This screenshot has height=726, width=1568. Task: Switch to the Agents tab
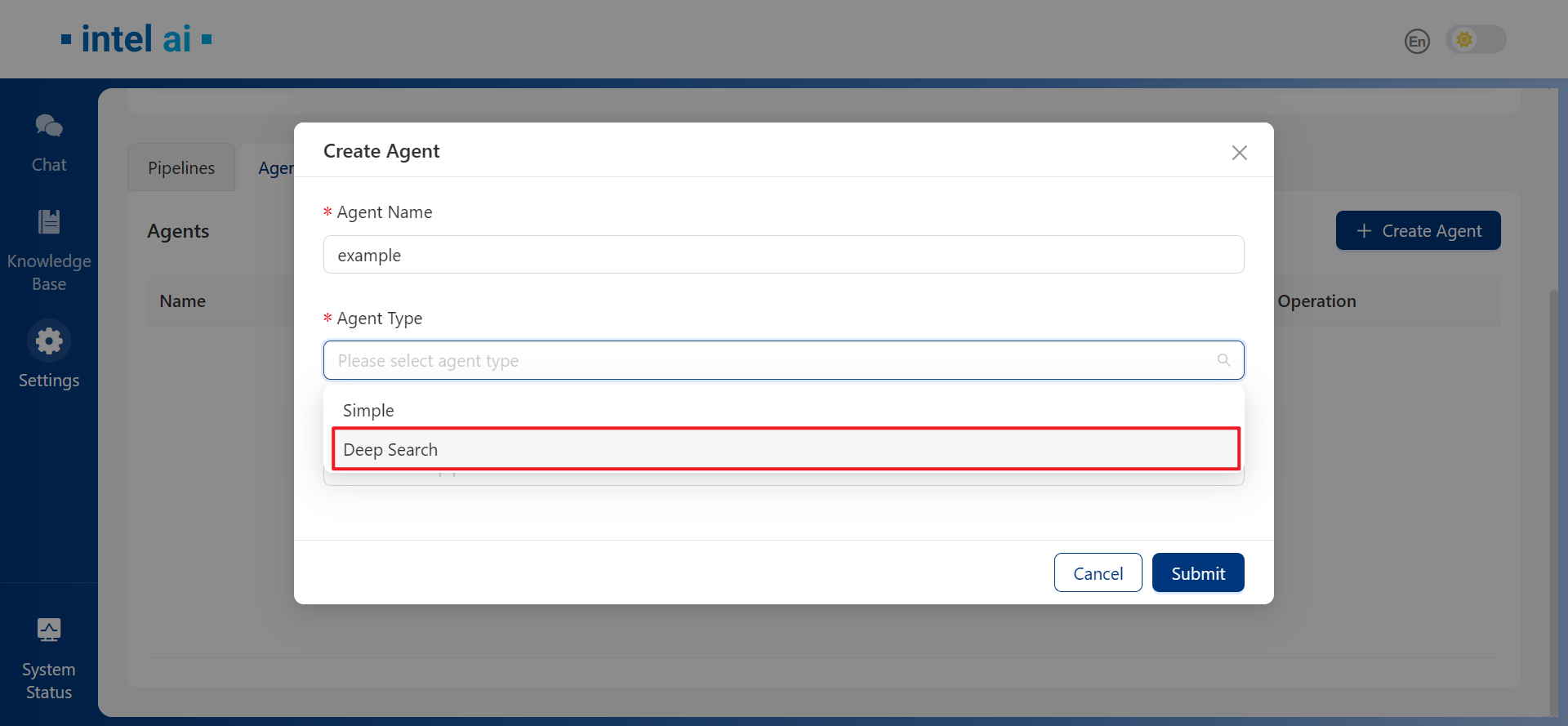point(275,167)
